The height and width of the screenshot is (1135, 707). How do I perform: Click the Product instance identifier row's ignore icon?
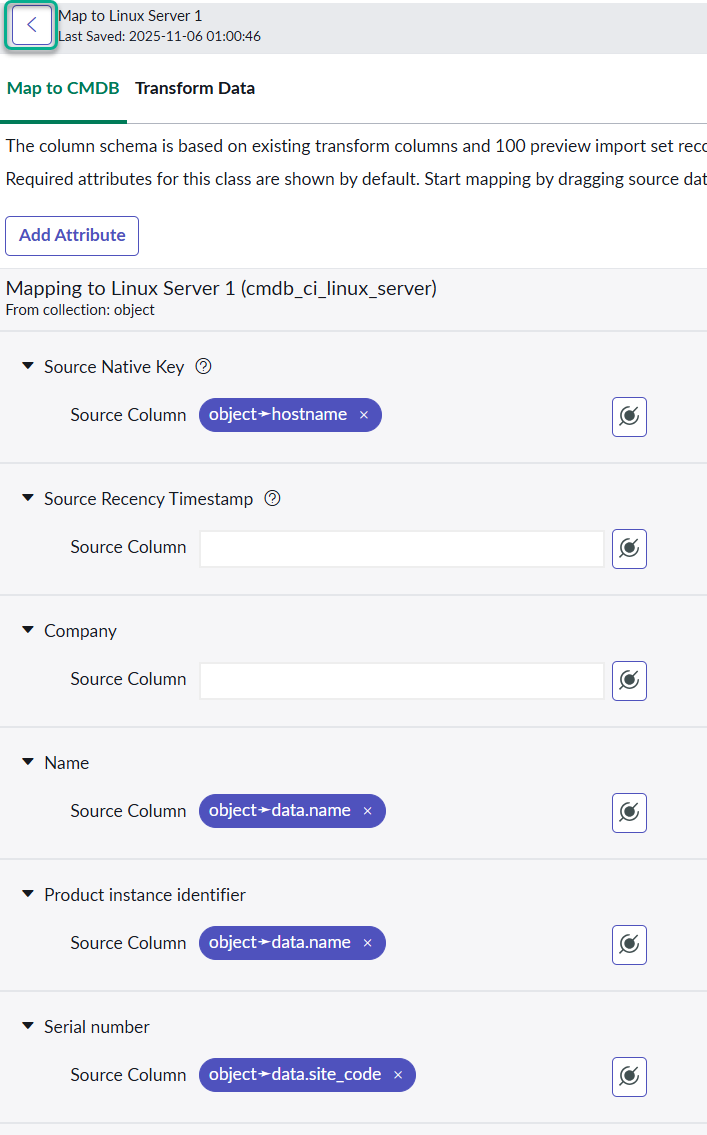point(629,945)
